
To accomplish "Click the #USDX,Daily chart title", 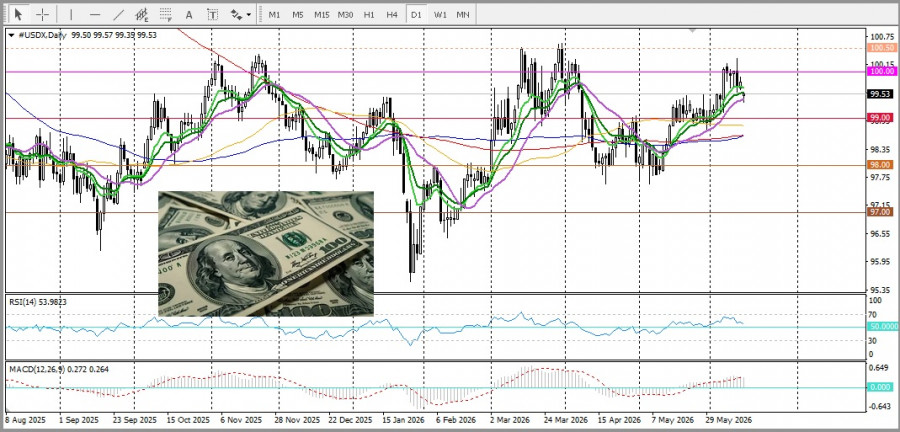I will coord(42,36).
